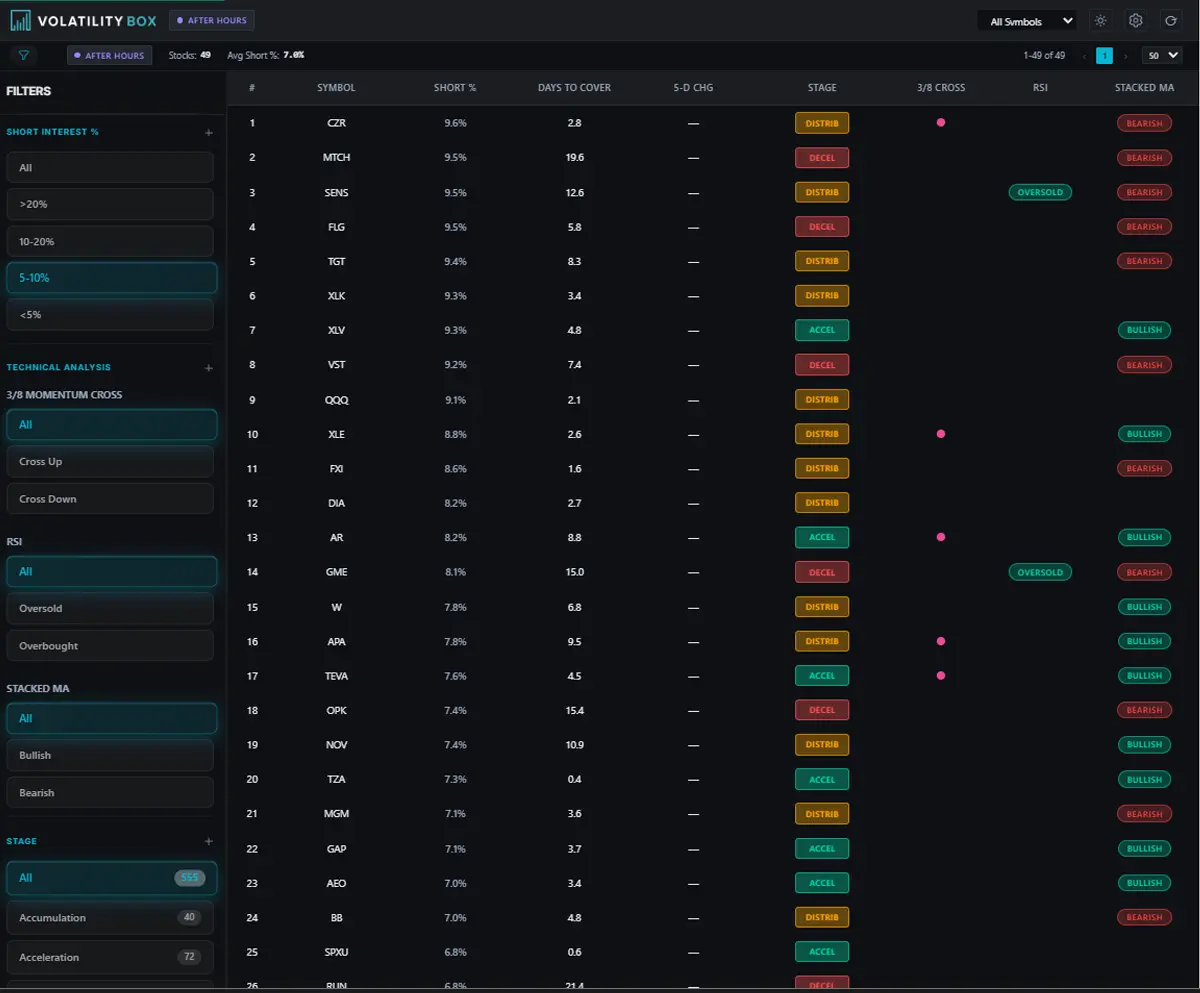Click the MGM symbol cell

point(336,814)
